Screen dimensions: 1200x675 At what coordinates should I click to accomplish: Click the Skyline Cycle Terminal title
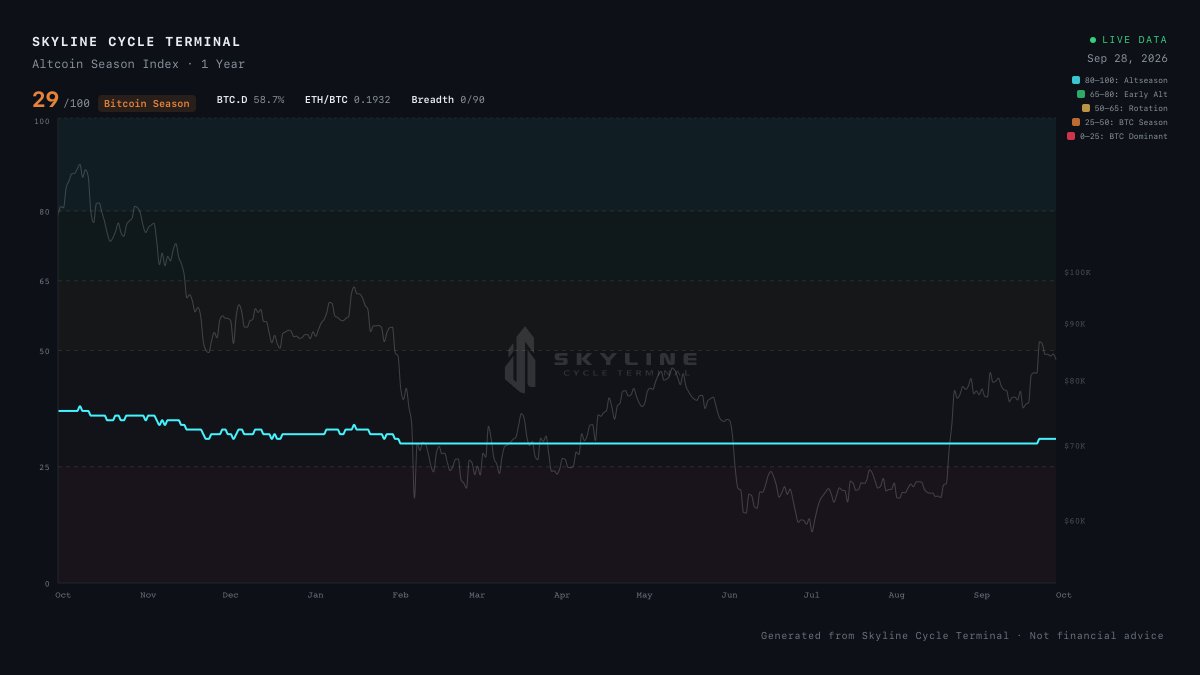[x=136, y=42]
